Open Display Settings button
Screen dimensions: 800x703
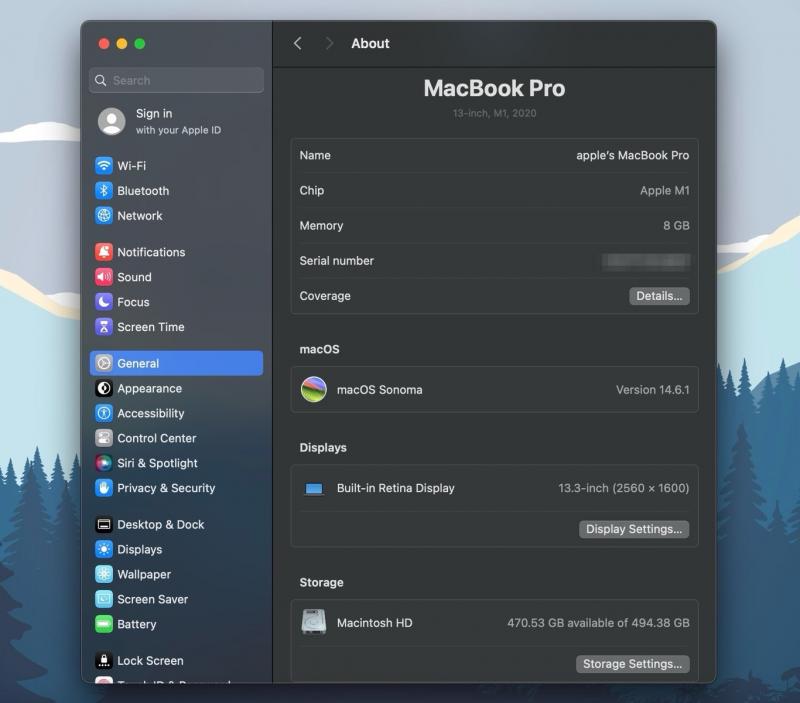pos(634,529)
